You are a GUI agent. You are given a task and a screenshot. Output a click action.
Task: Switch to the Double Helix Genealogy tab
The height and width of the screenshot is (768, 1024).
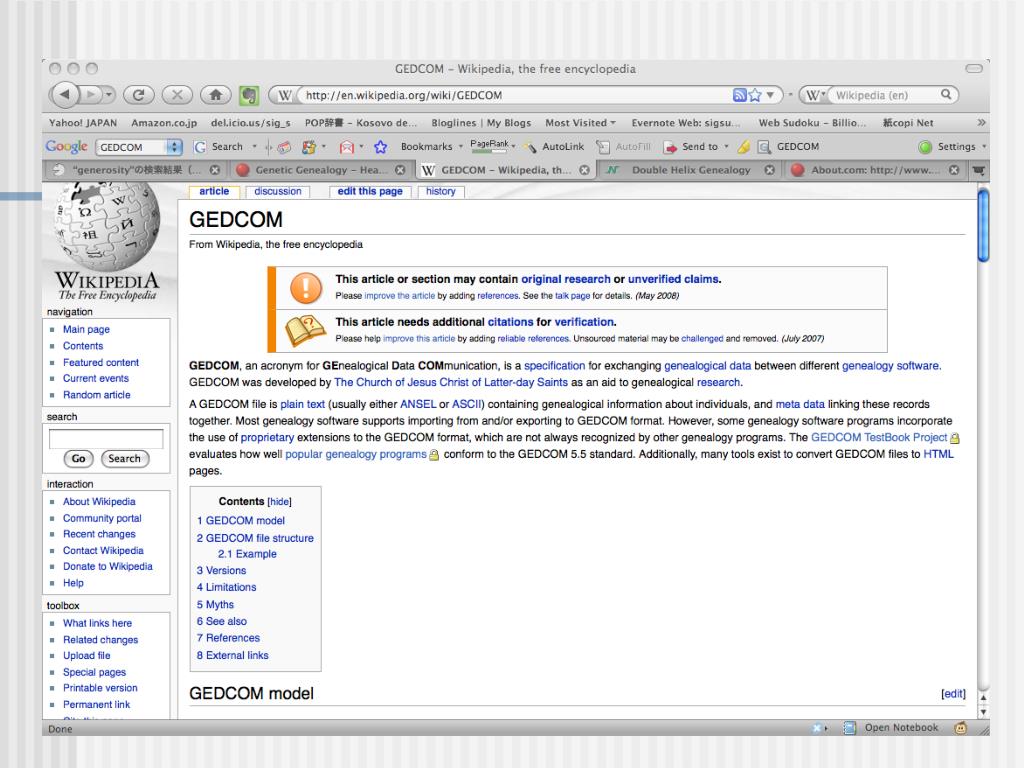(x=691, y=170)
